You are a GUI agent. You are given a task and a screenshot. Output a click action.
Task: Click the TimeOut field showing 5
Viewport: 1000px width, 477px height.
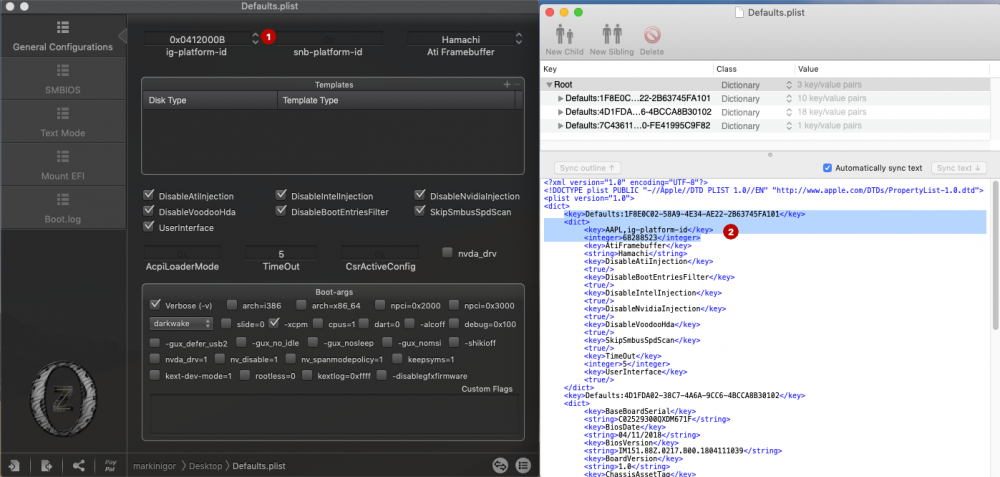point(281,253)
